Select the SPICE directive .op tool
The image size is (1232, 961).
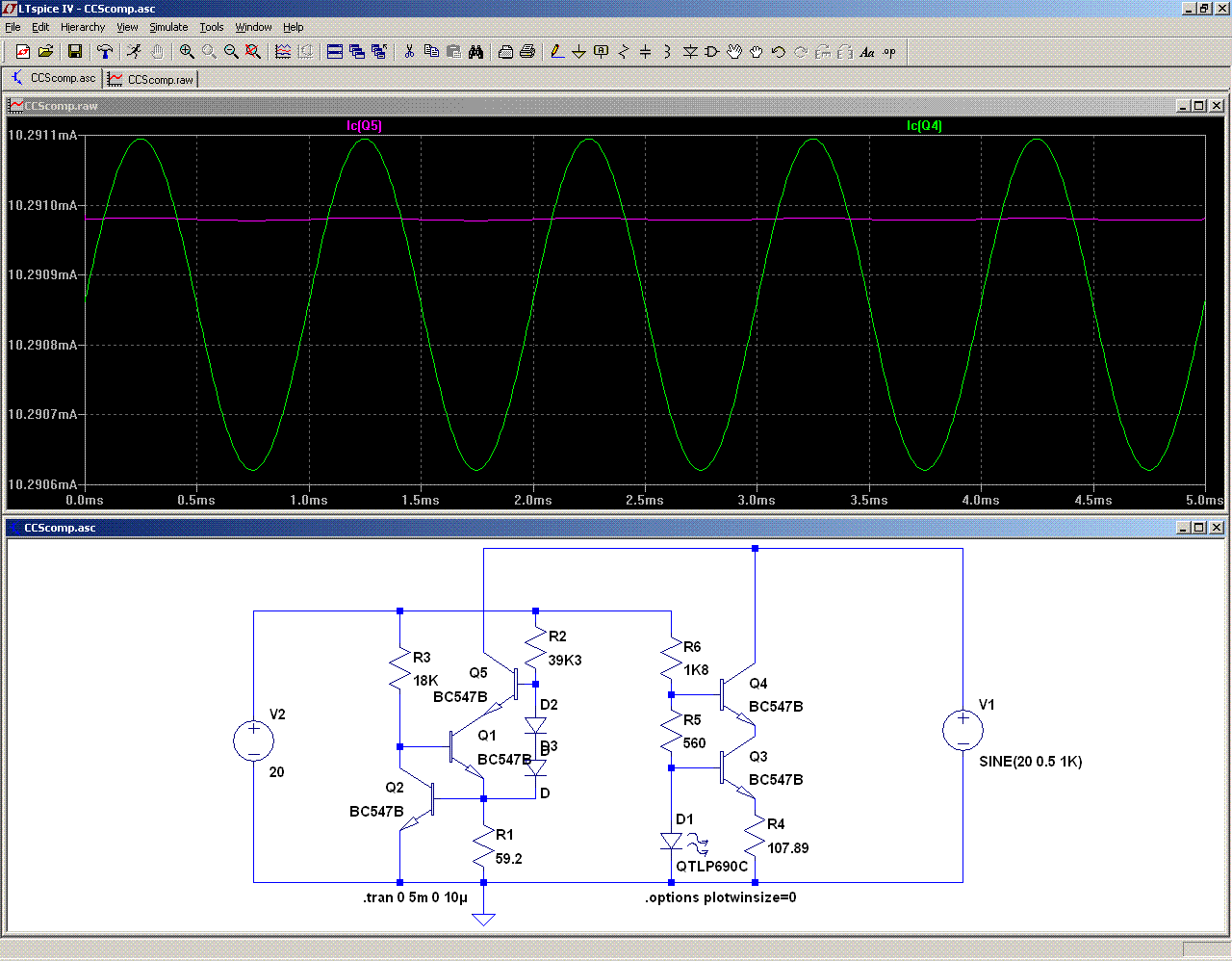click(x=889, y=52)
